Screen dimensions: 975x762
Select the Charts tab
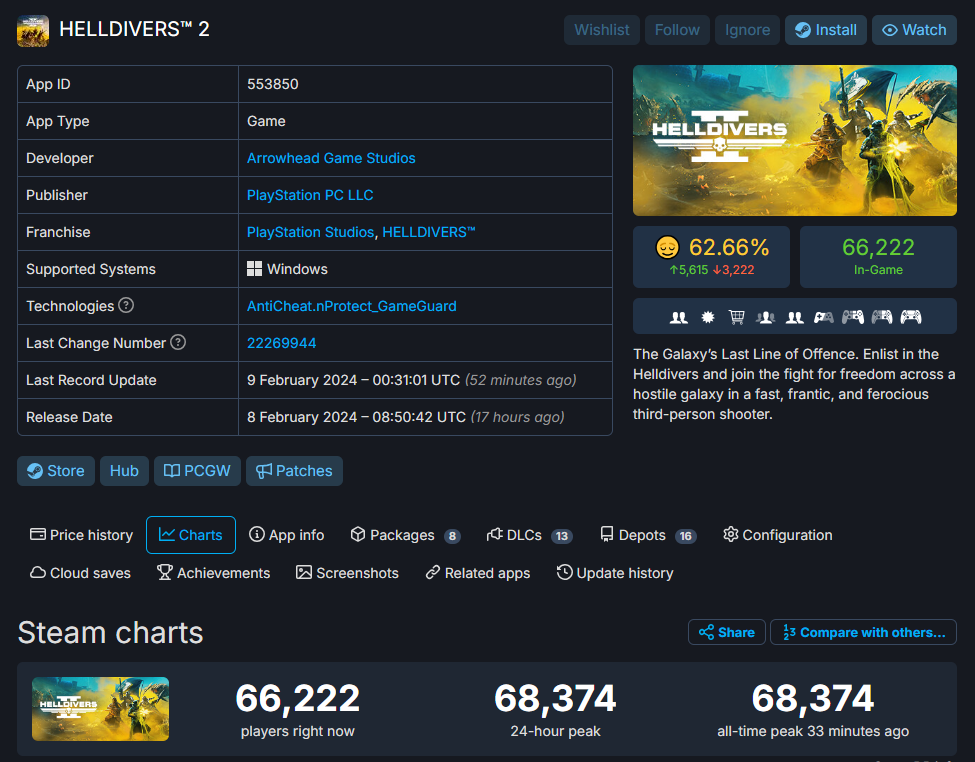191,535
